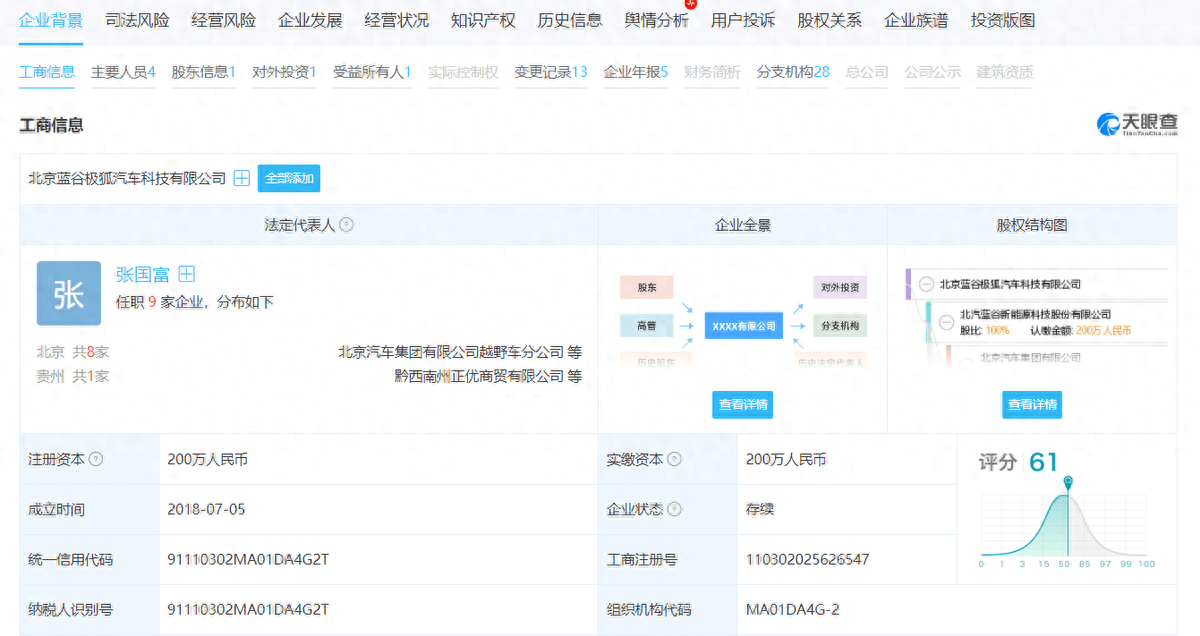Open the 司法风险 top tab
1200x636 pixels.
pyautogui.click(x=137, y=20)
